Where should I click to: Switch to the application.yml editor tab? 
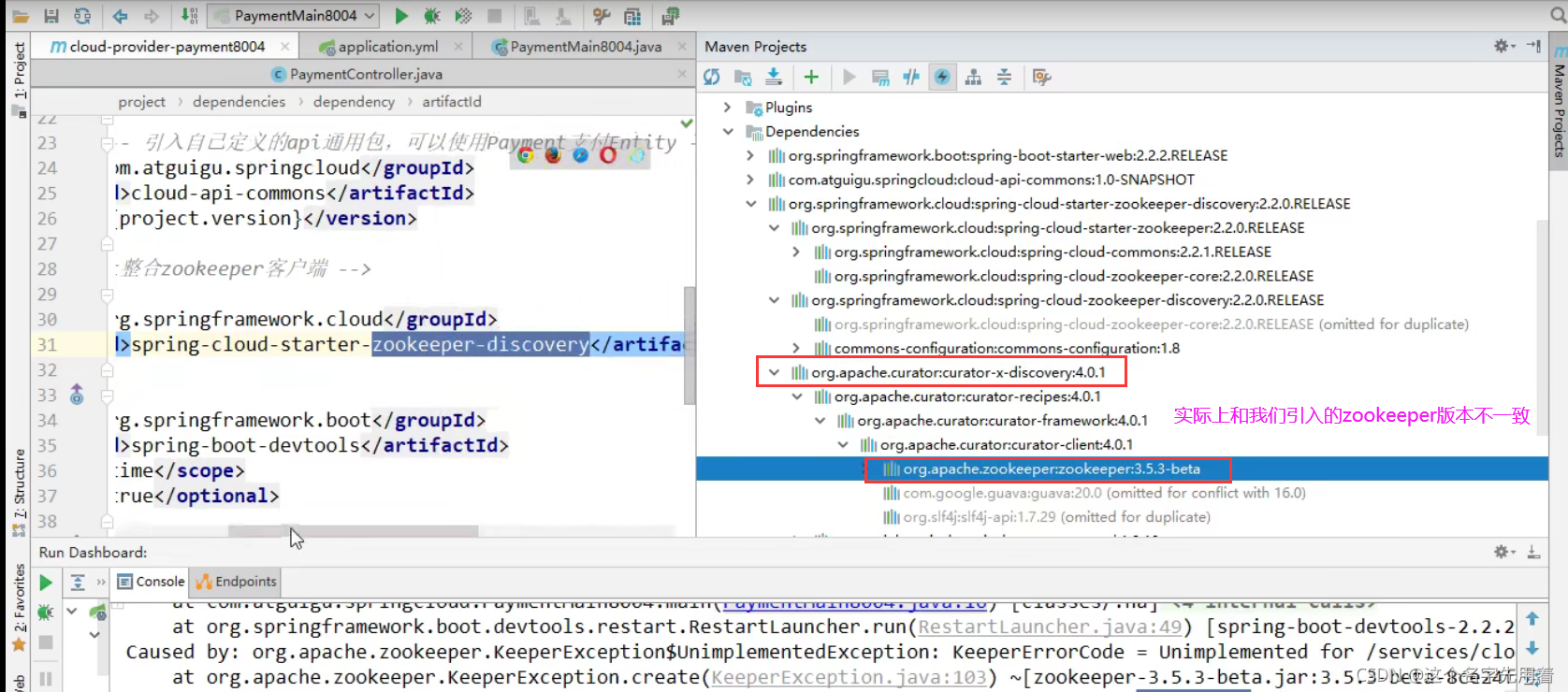click(x=387, y=46)
